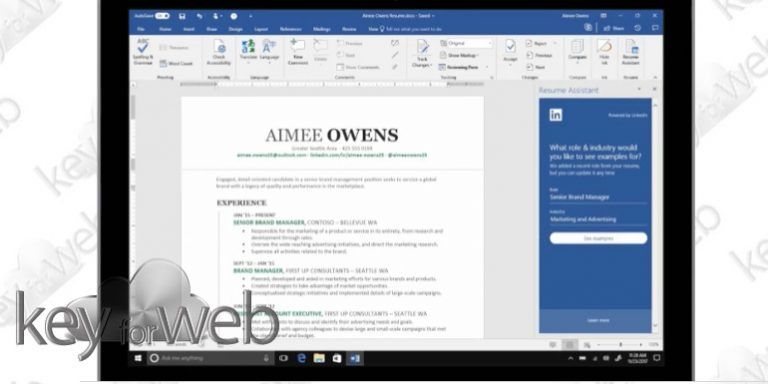Switch to the Design tab
This screenshot has width=768, height=384.
(235, 29)
